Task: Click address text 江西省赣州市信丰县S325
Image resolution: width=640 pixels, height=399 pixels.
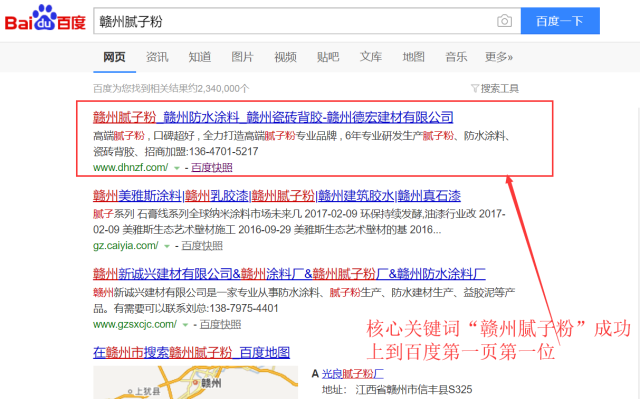Action: click(x=414, y=389)
